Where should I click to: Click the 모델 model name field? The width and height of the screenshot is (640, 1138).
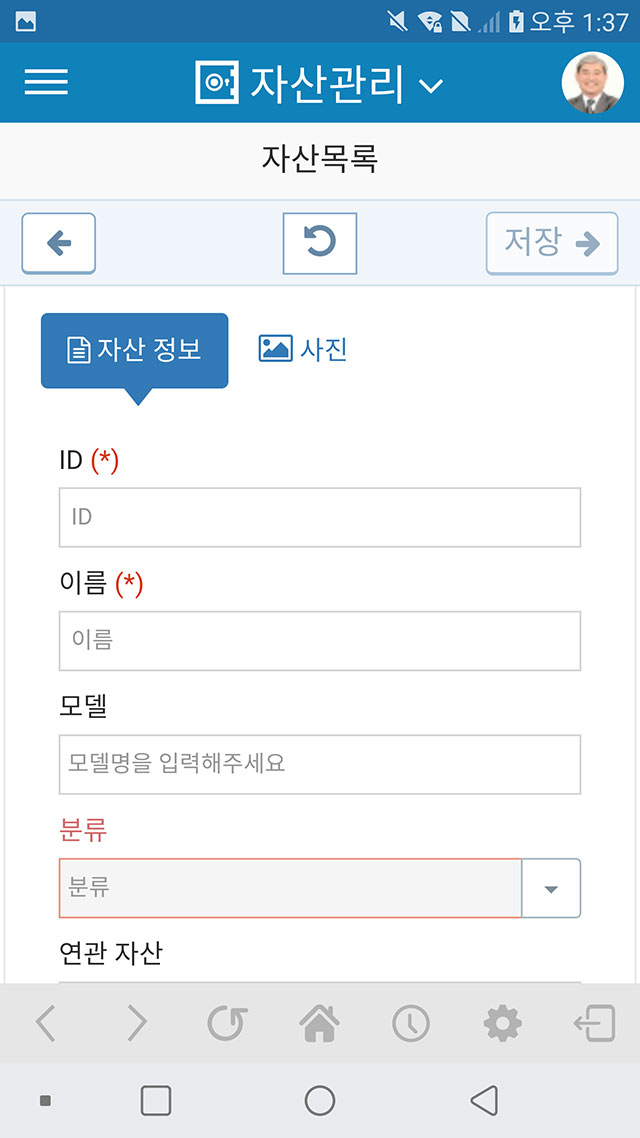pyautogui.click(x=320, y=764)
